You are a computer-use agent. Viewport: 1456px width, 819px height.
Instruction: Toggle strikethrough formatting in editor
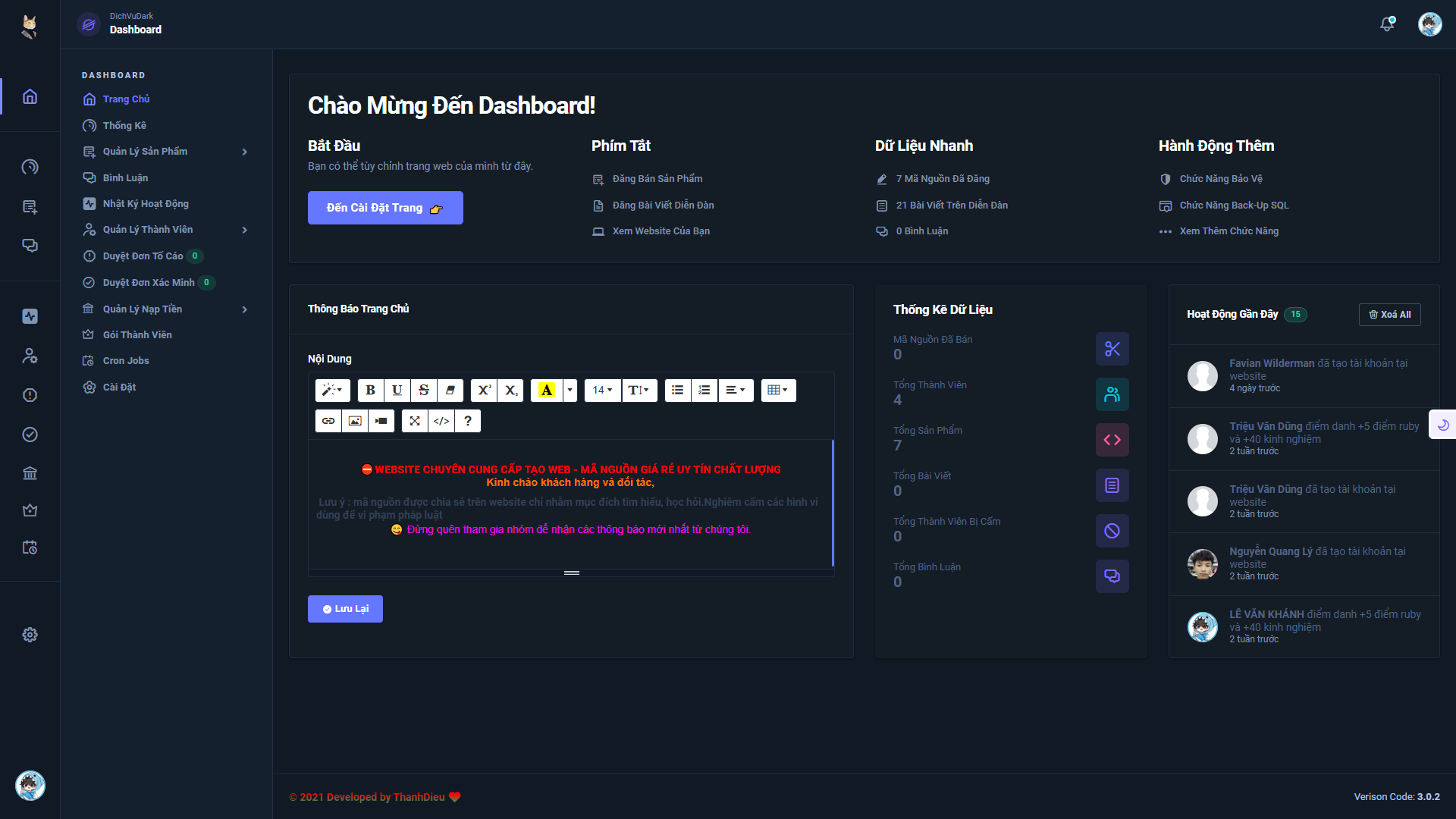tap(424, 391)
